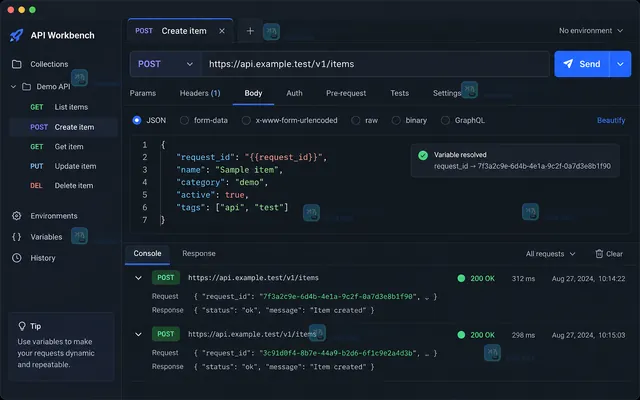Switch to the Body tab
This screenshot has height=400, width=640.
[253, 93]
